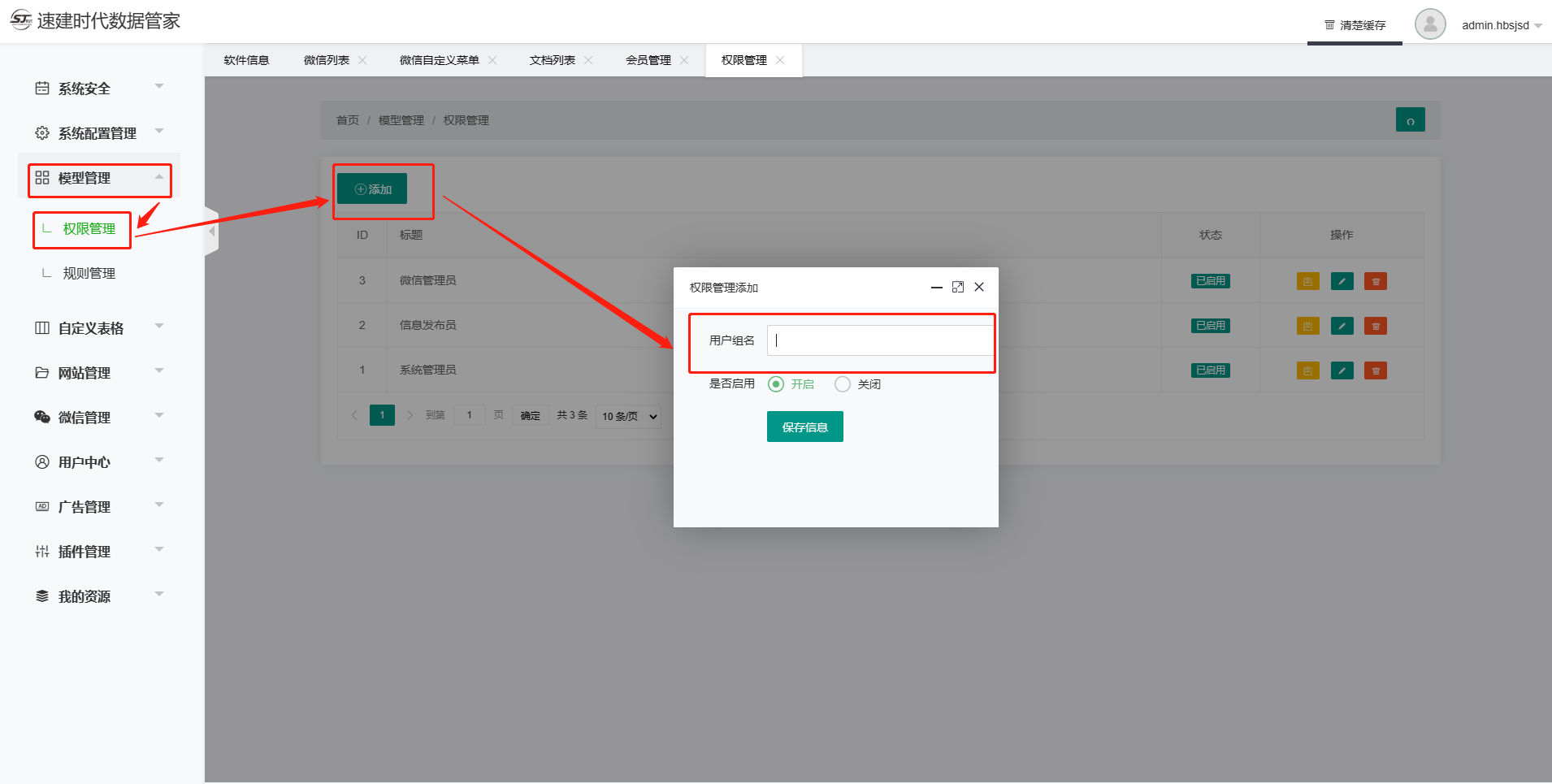
Task: Click the red delete icon for 信息发布员 row
Action: click(x=1376, y=326)
